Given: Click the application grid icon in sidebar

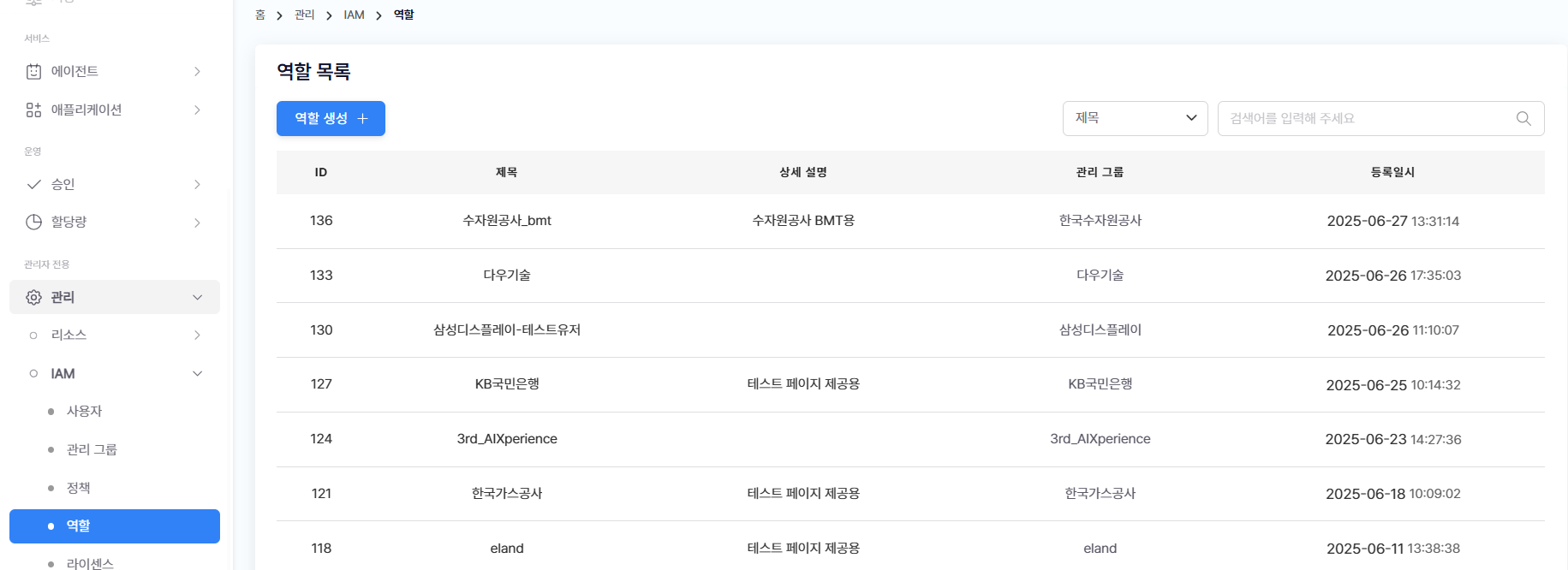Looking at the screenshot, I should (33, 110).
